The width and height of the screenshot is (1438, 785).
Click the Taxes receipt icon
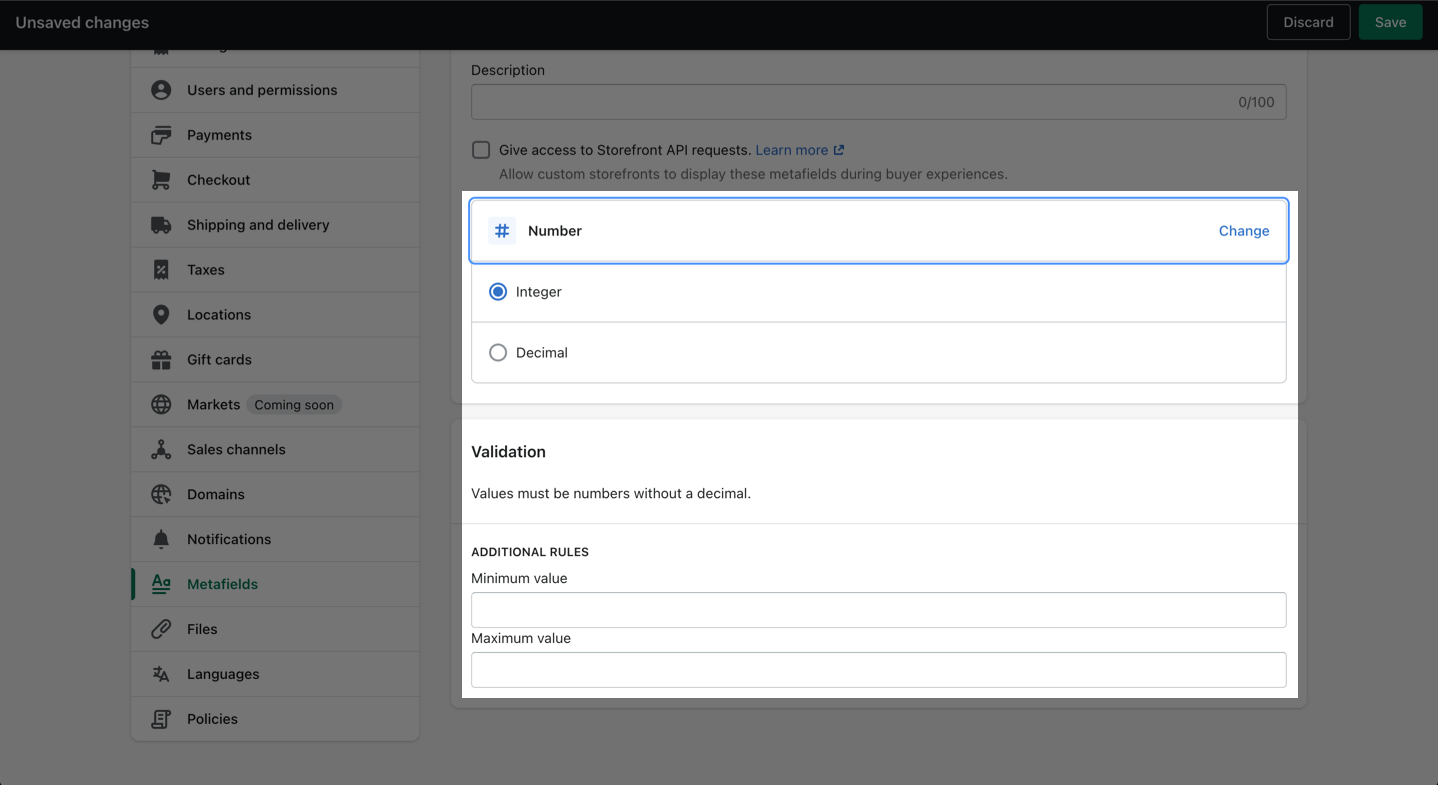coord(161,270)
